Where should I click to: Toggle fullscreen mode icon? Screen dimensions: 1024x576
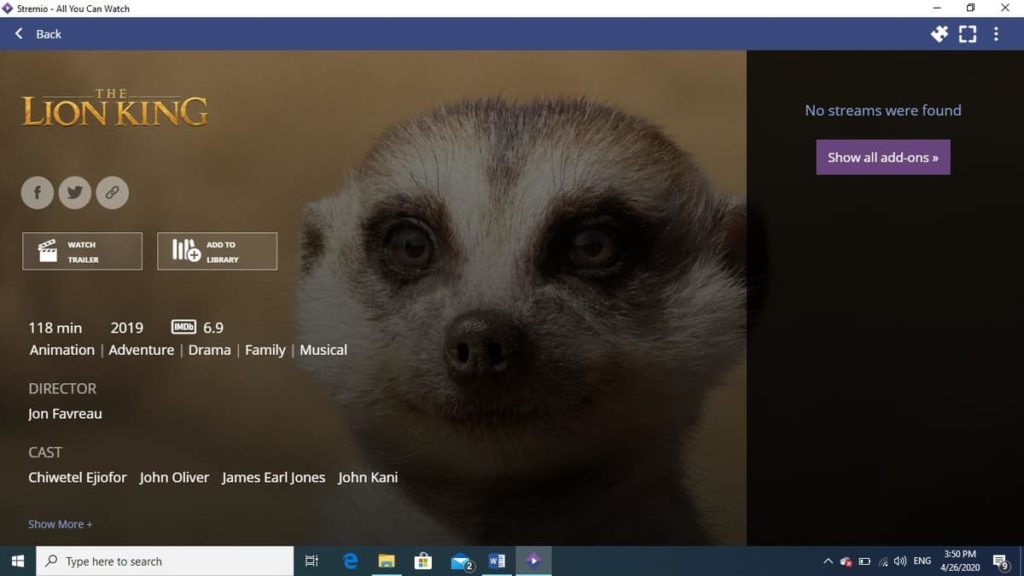pos(968,34)
